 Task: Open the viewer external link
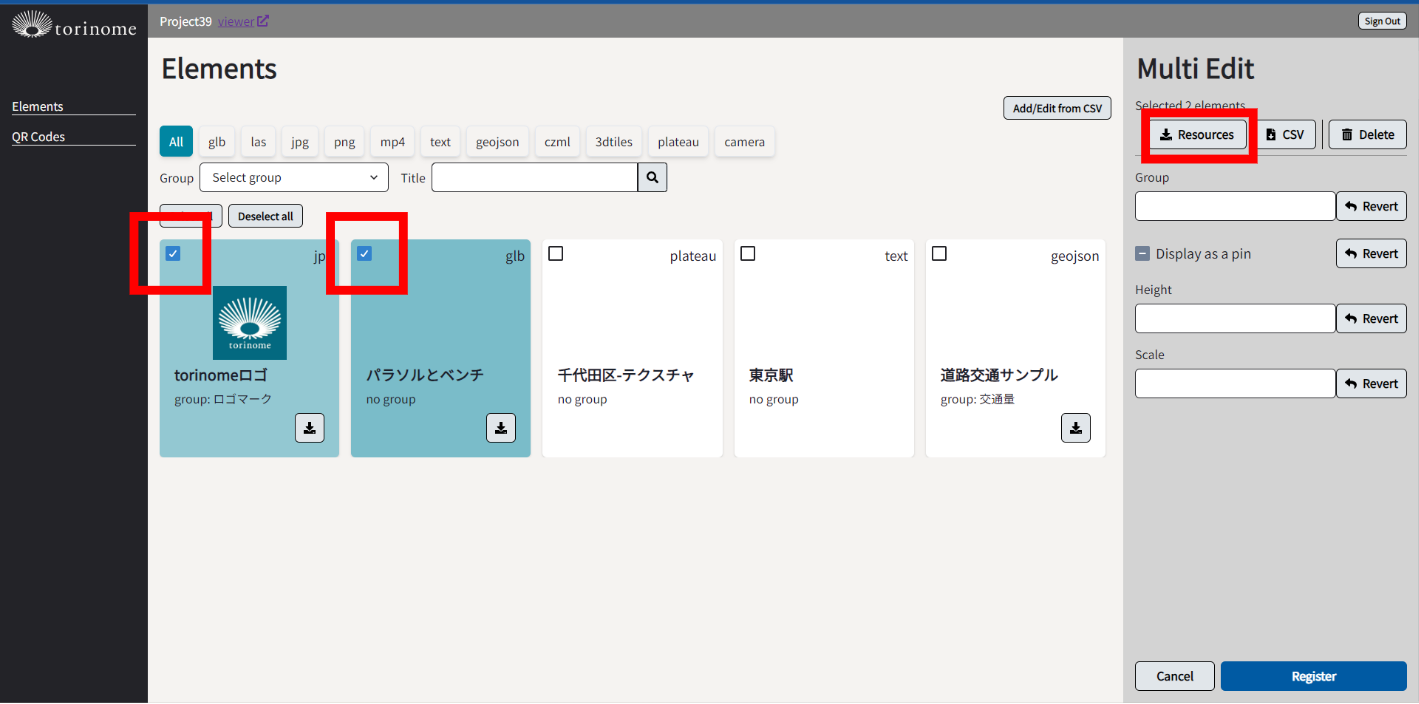(x=243, y=21)
